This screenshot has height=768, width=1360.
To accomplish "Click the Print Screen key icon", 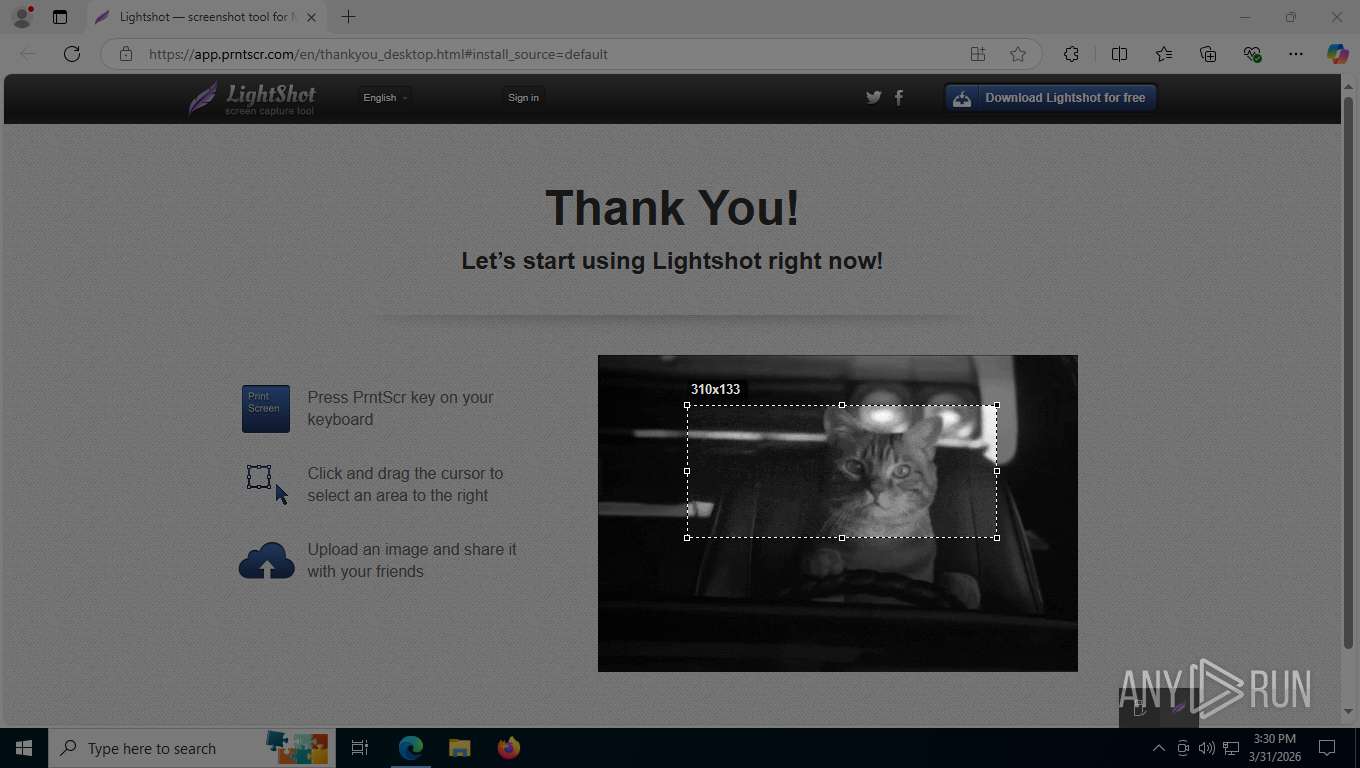I will click(x=266, y=408).
